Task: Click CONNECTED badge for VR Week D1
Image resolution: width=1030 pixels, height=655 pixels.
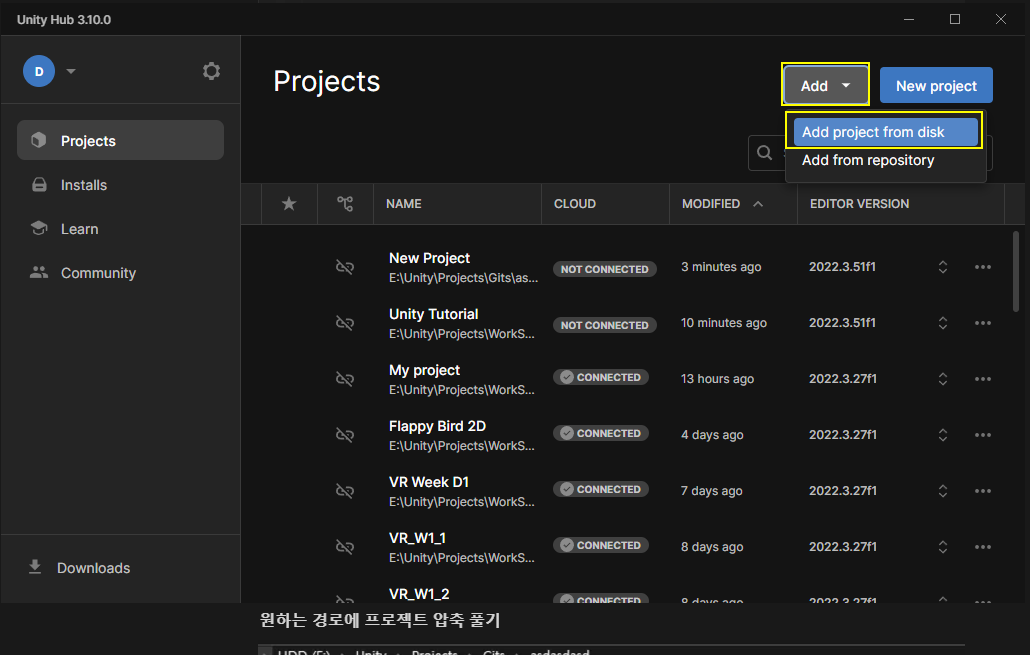Action: coord(600,489)
